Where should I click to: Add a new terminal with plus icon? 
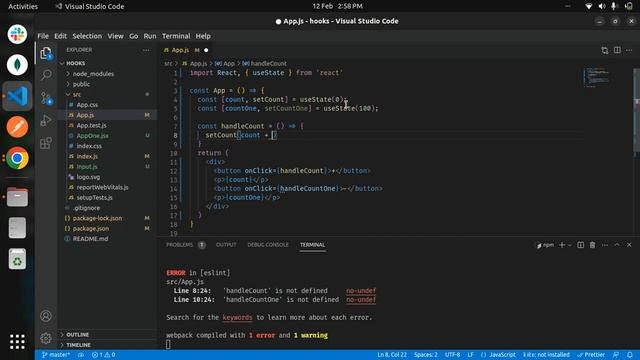[x=562, y=245]
